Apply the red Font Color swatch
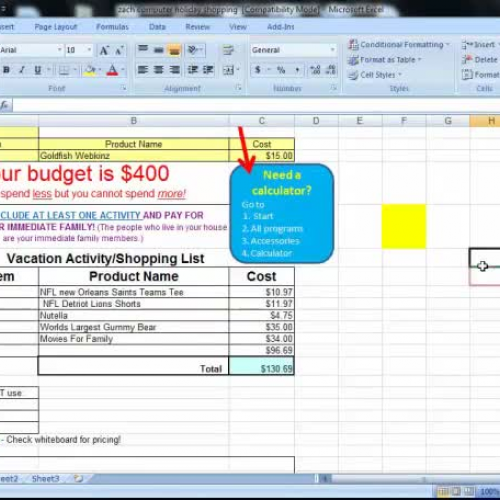 [112, 70]
